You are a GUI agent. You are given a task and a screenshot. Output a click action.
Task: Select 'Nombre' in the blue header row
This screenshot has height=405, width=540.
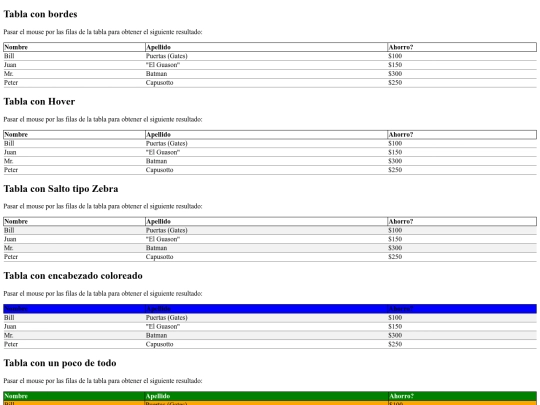(16, 309)
